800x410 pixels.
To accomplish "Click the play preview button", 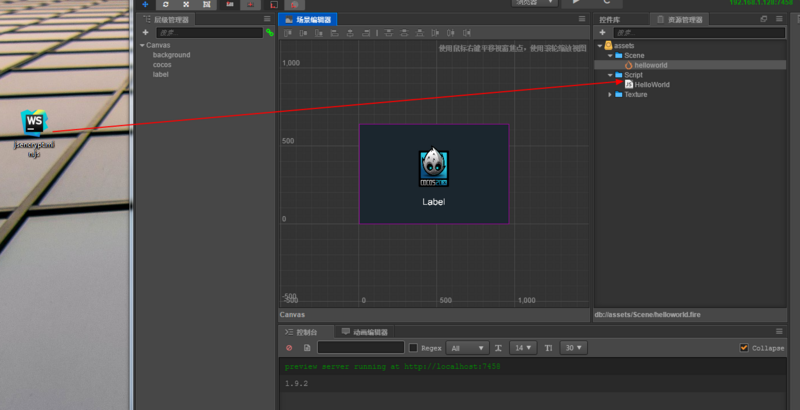I will pos(576,3).
